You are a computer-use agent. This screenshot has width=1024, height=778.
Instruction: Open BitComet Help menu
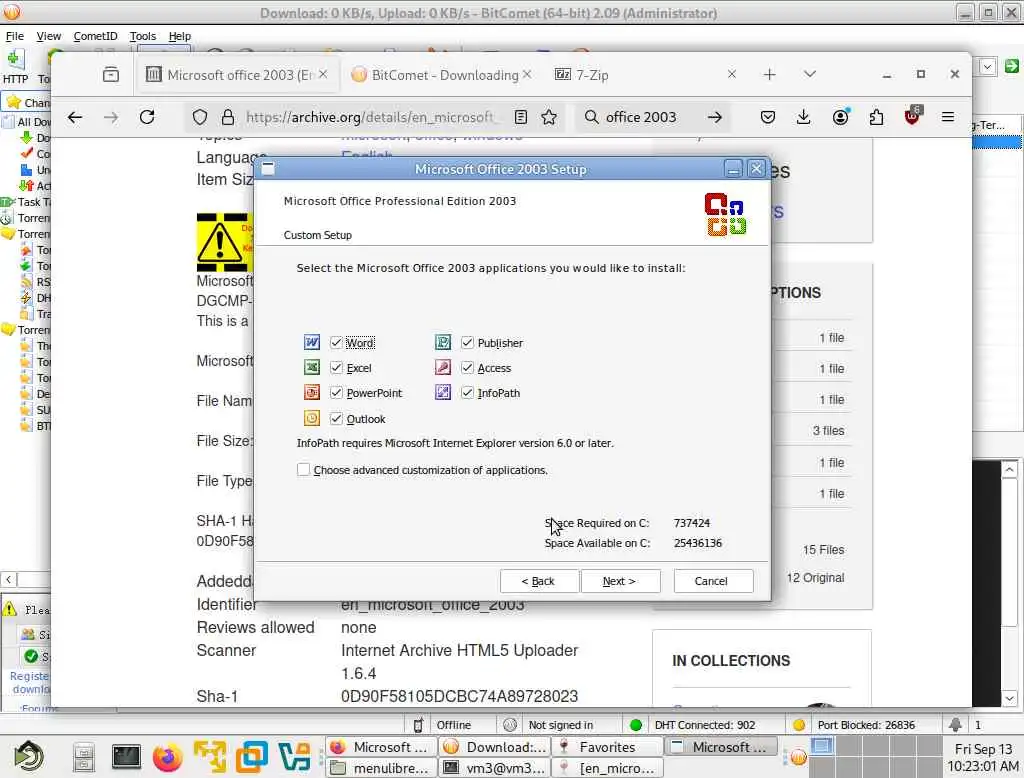pyautogui.click(x=180, y=36)
